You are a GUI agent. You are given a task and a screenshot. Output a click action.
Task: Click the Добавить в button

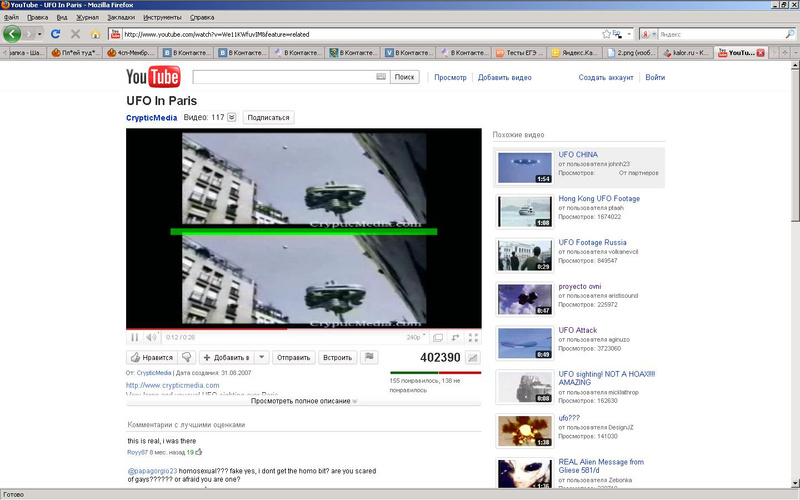(x=227, y=357)
